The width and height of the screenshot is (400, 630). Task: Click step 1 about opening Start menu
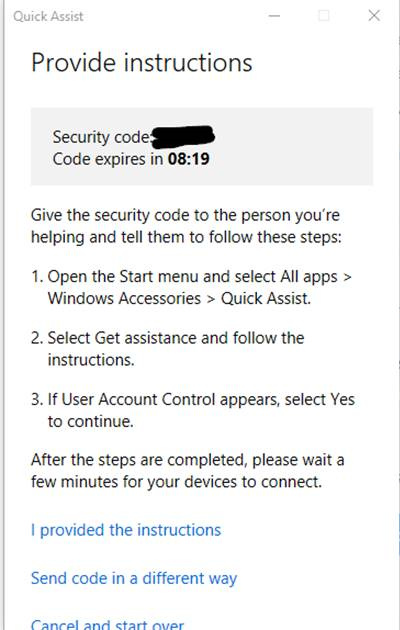point(192,287)
